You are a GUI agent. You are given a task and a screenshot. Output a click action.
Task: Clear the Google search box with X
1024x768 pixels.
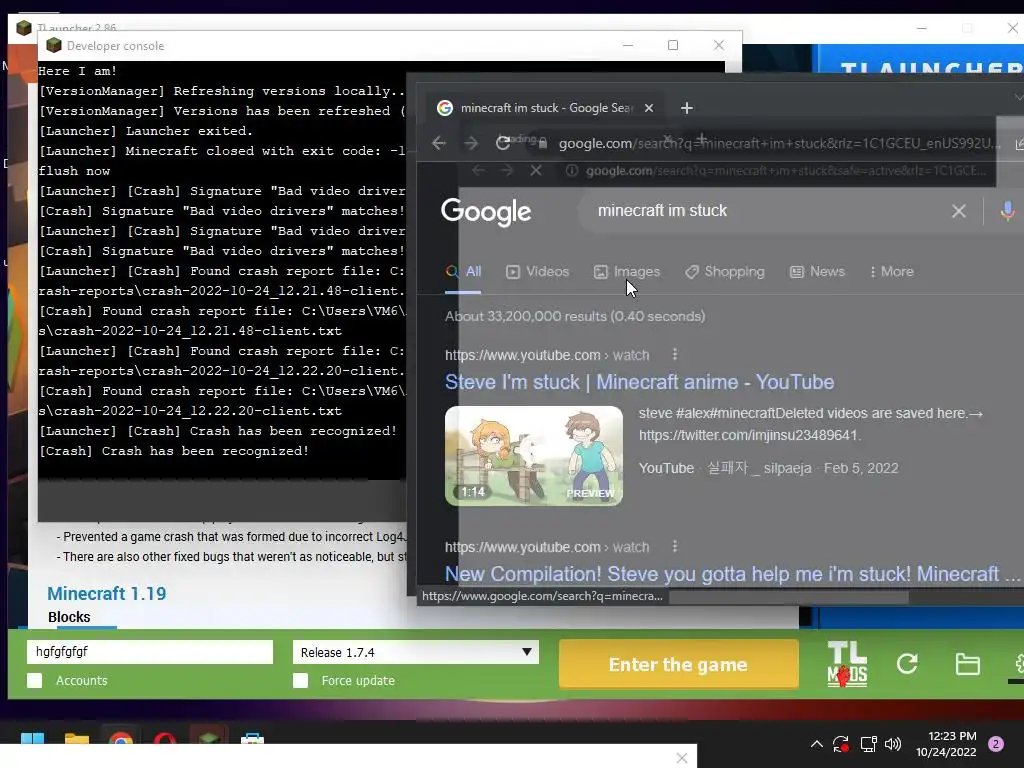pos(958,211)
